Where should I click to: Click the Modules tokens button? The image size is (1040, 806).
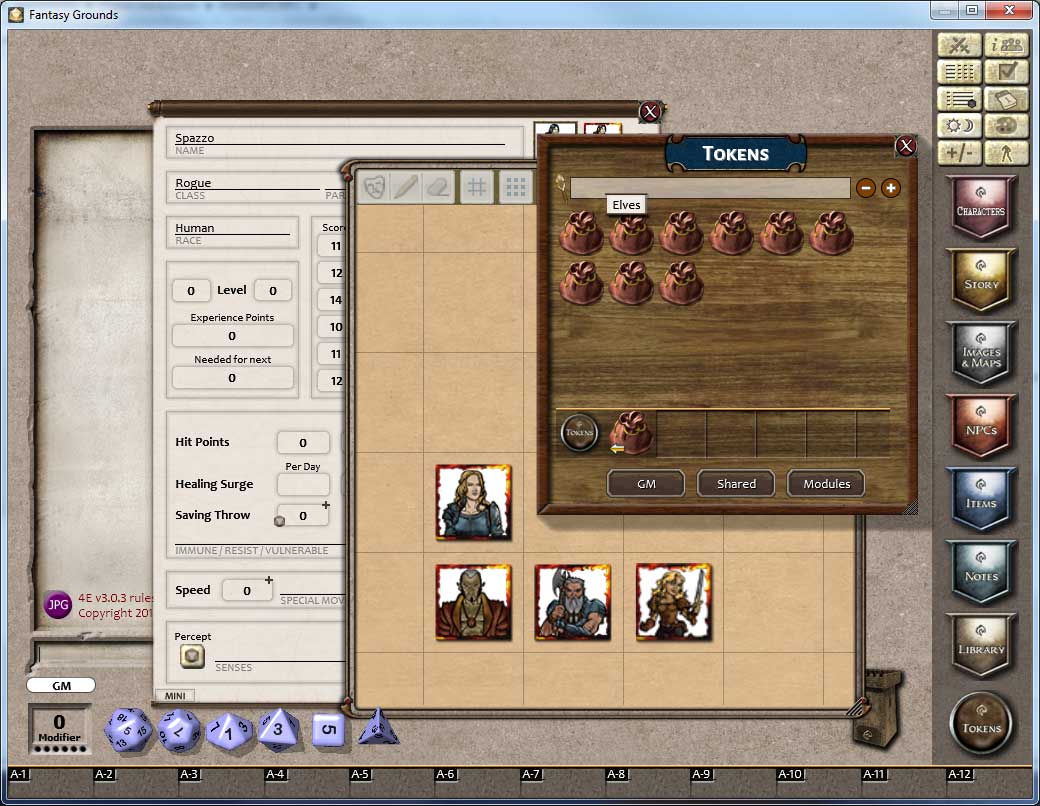pos(826,483)
